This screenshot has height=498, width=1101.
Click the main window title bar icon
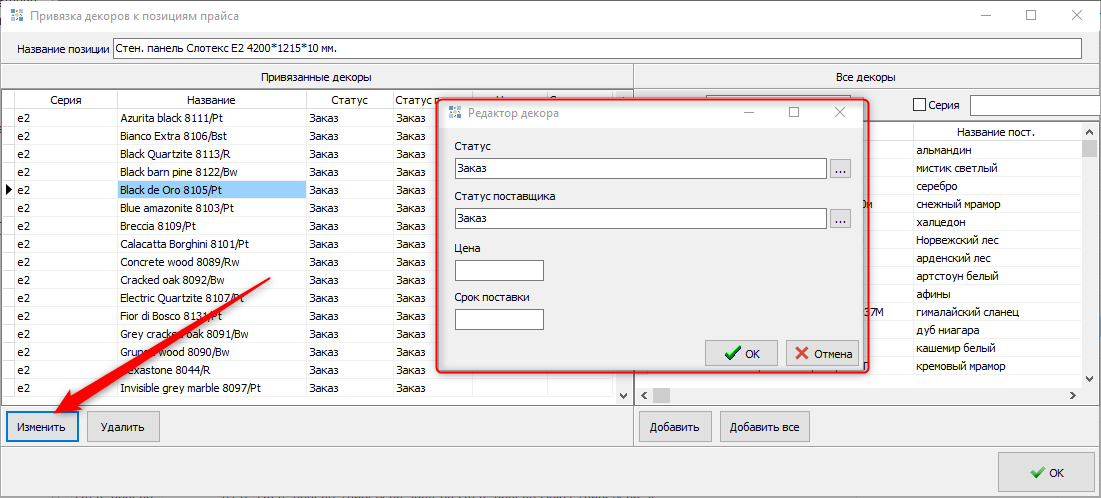pos(17,15)
